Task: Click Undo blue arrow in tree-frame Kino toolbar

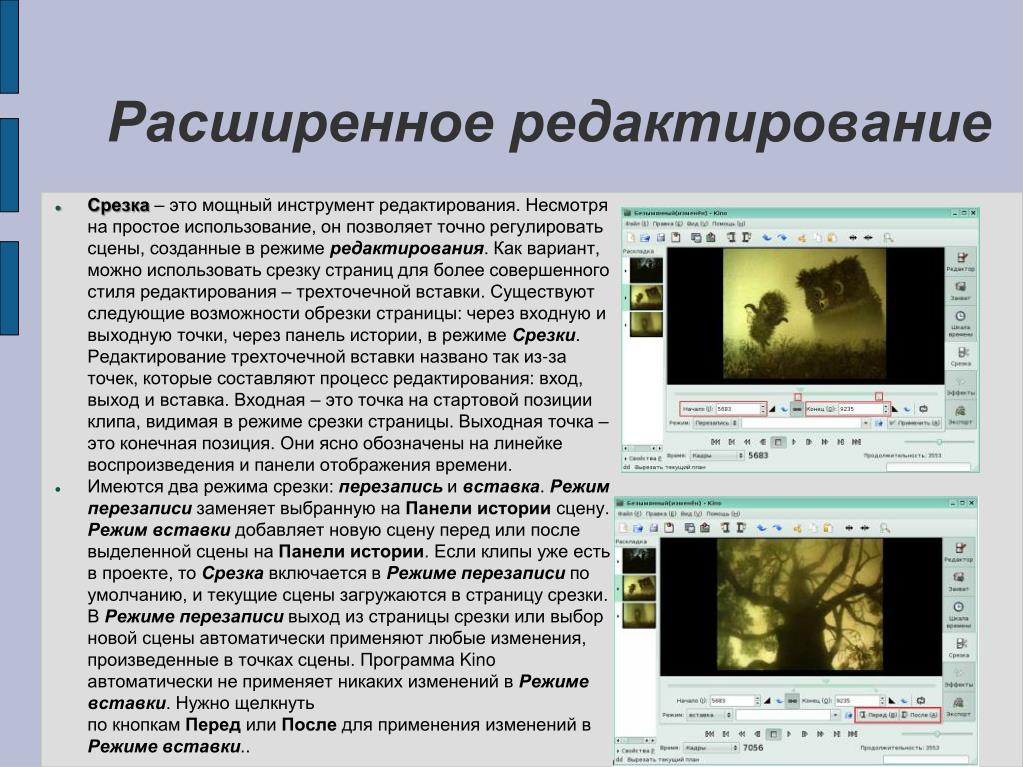Action: coord(761,528)
